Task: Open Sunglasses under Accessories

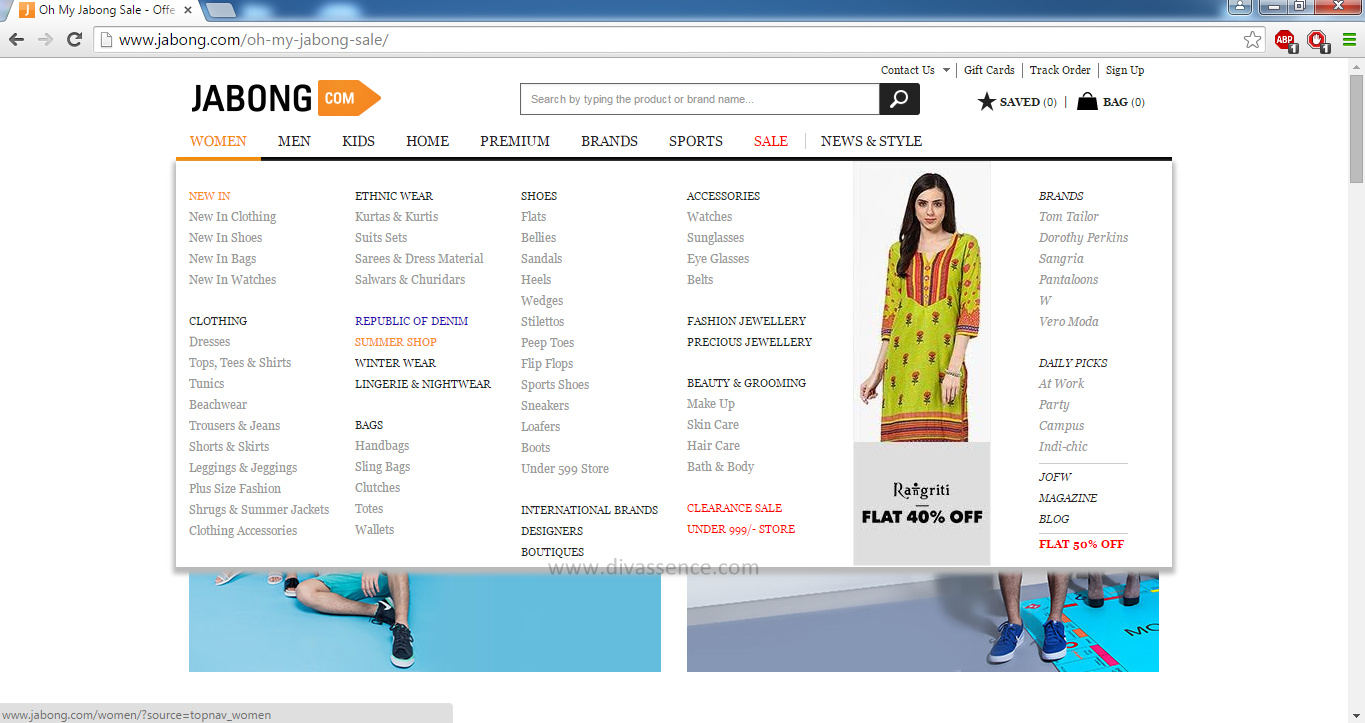Action: (x=715, y=238)
